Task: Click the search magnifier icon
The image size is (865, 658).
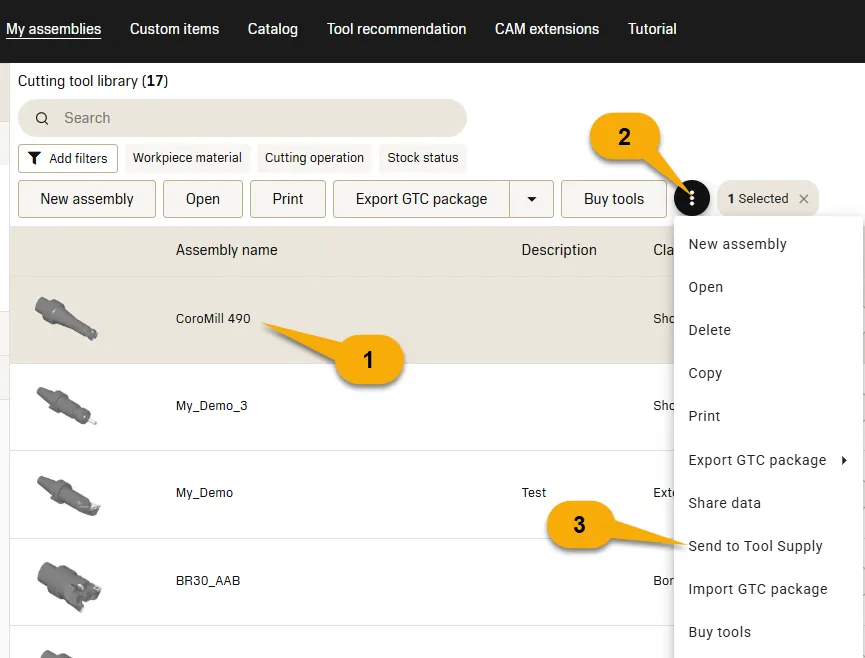Action: click(x=42, y=118)
